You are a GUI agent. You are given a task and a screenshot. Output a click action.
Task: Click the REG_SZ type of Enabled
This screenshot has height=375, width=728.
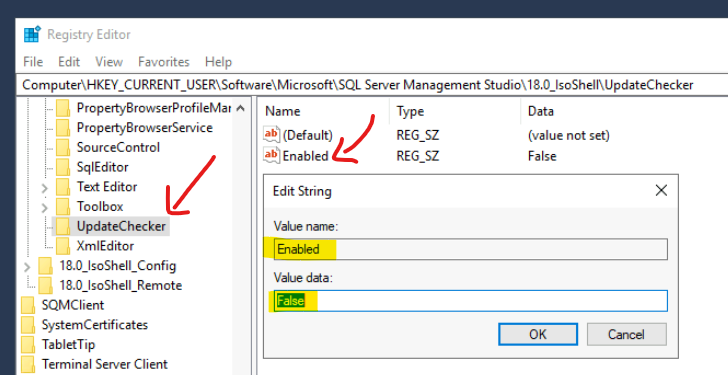click(x=417, y=156)
